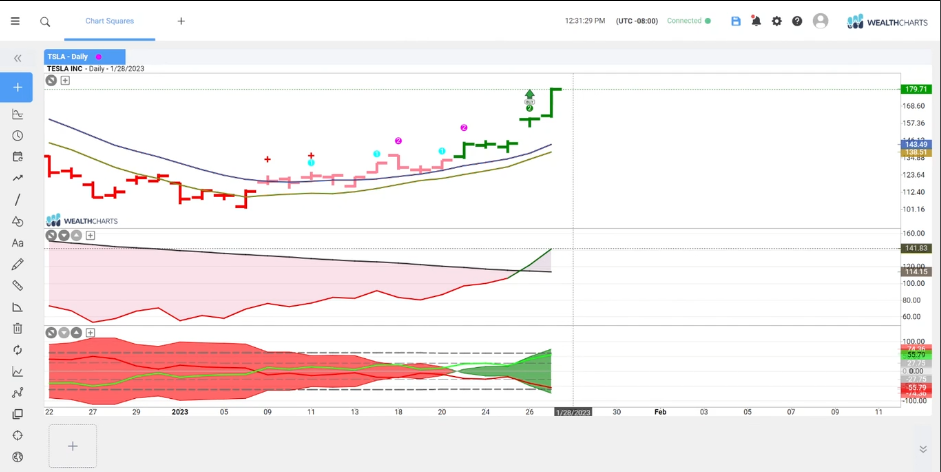This screenshot has width=941, height=472.
Task: Move the middle indicator panel up
Action: click(76, 235)
